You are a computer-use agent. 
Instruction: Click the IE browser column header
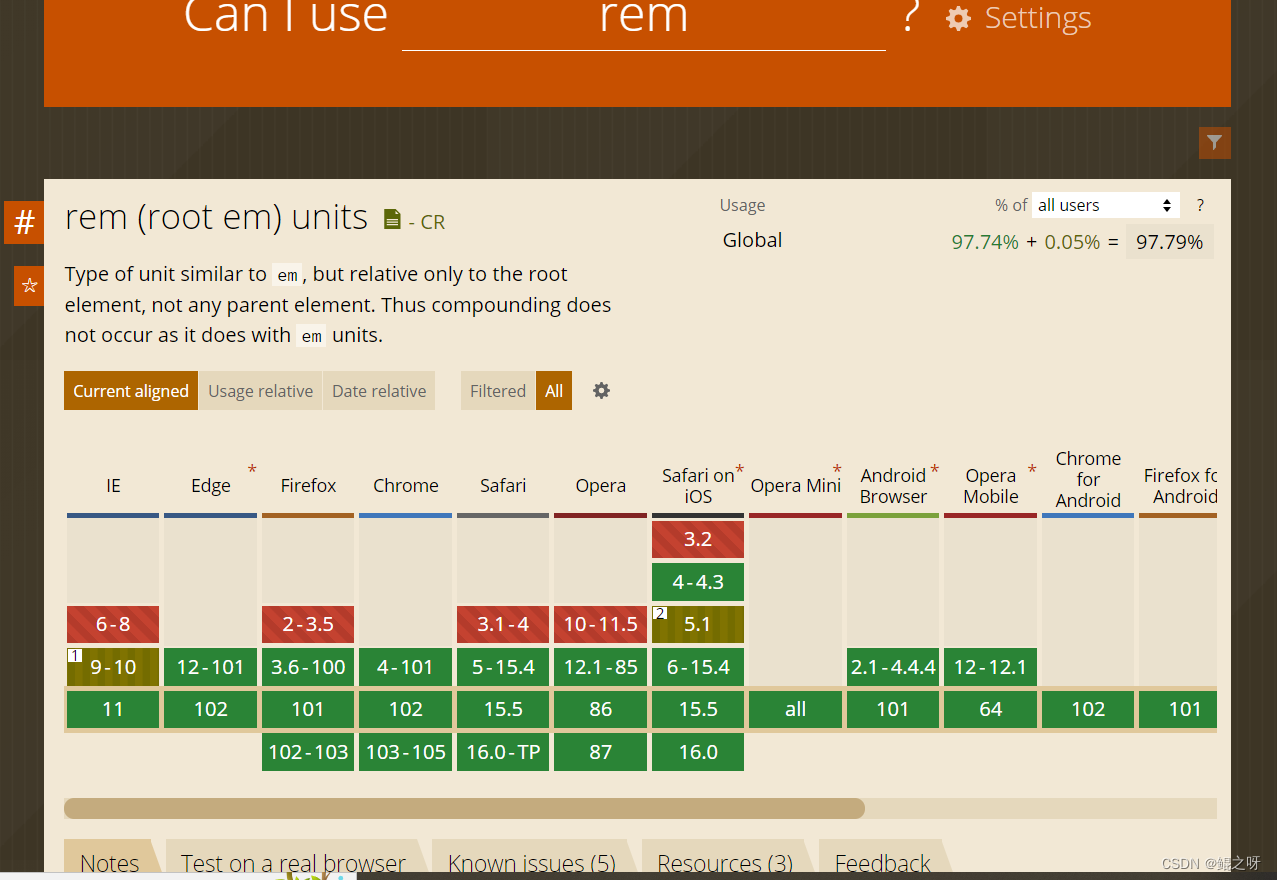click(113, 486)
